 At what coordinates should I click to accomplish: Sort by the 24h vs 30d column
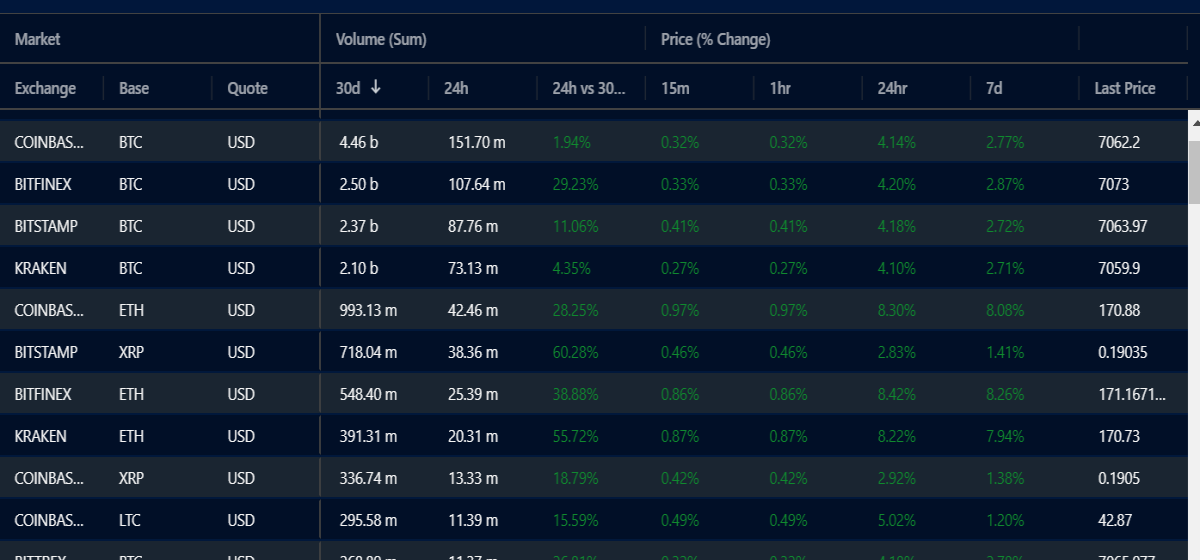pyautogui.click(x=588, y=88)
